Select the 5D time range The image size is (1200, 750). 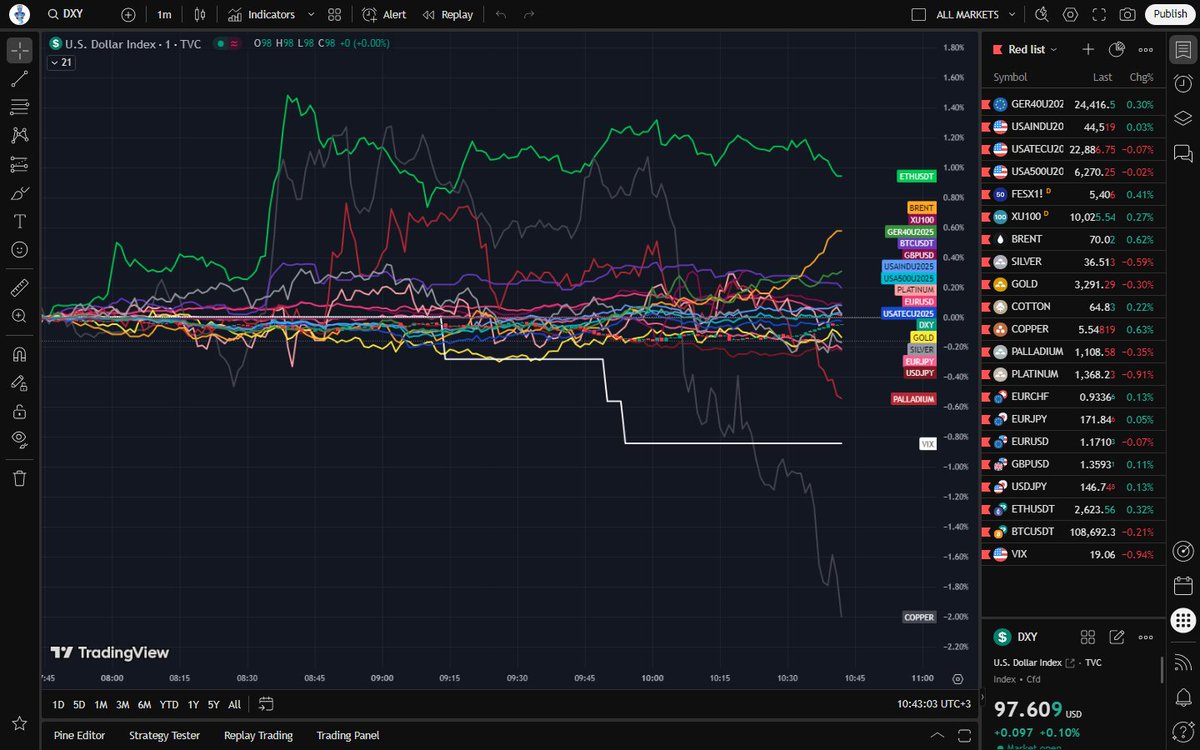(79, 704)
